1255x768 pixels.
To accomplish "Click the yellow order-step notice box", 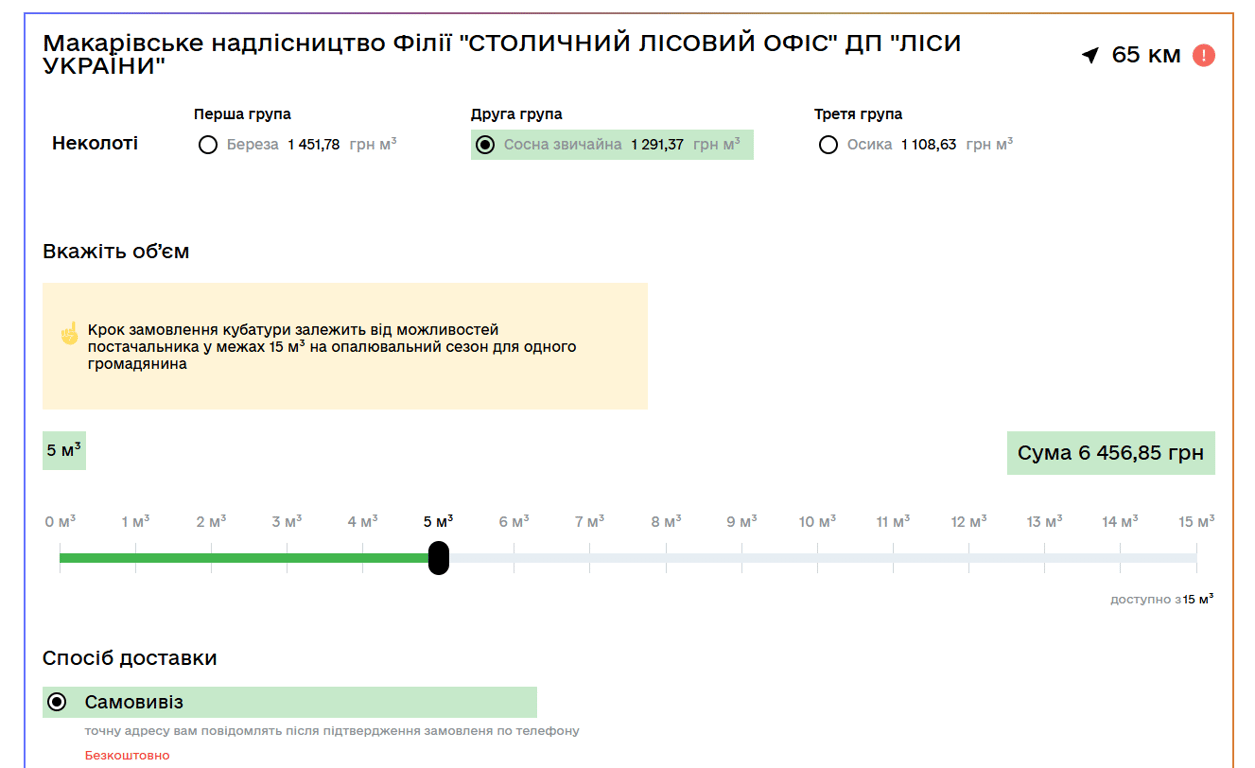I will [345, 346].
